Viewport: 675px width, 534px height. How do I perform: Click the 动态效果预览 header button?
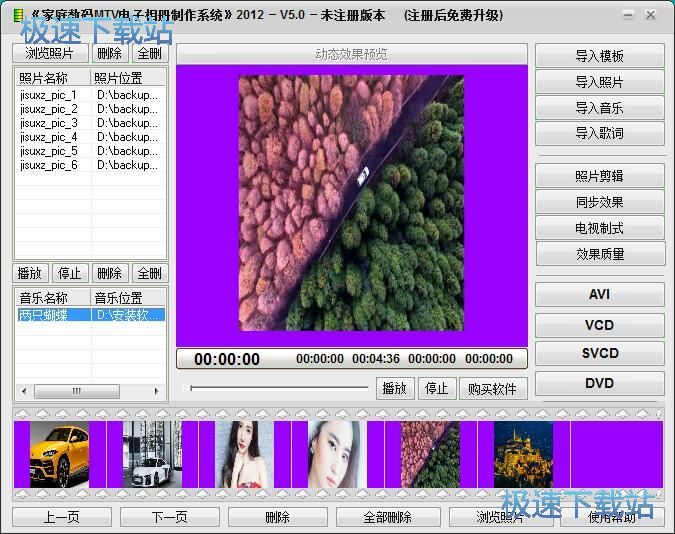coord(352,54)
